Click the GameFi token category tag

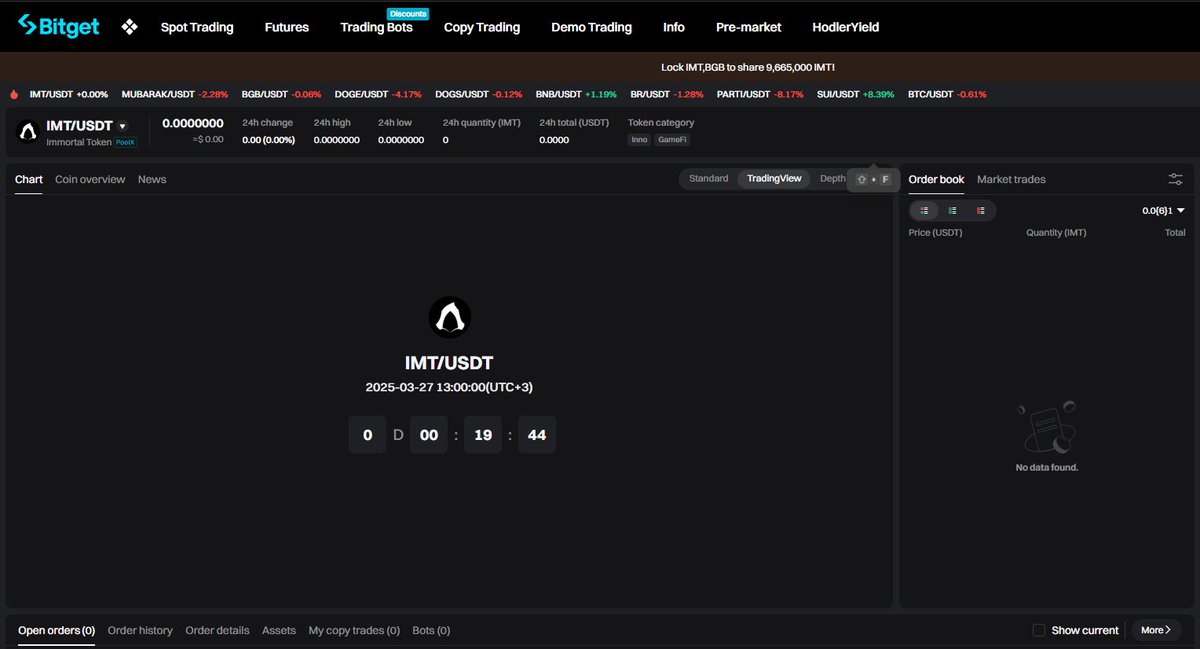(670, 140)
